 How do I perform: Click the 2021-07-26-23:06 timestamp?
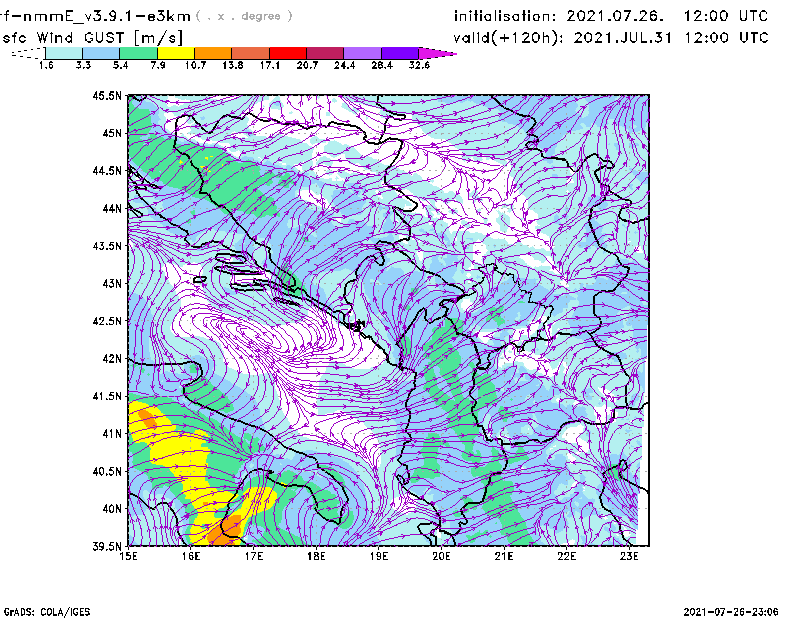[x=731, y=612]
